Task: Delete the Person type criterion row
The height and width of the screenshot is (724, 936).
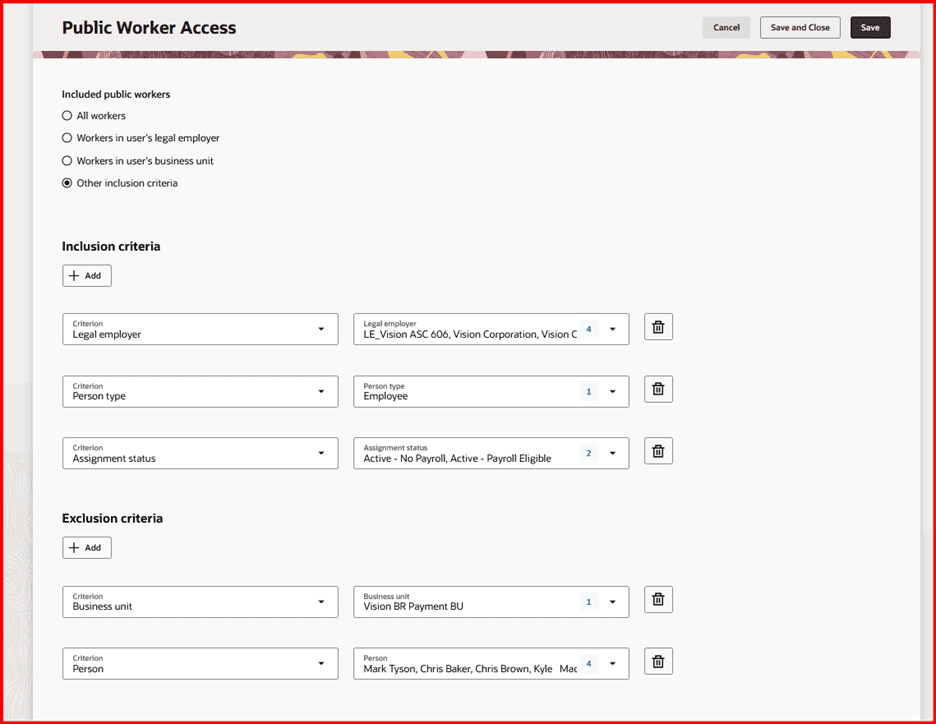Action: point(658,389)
